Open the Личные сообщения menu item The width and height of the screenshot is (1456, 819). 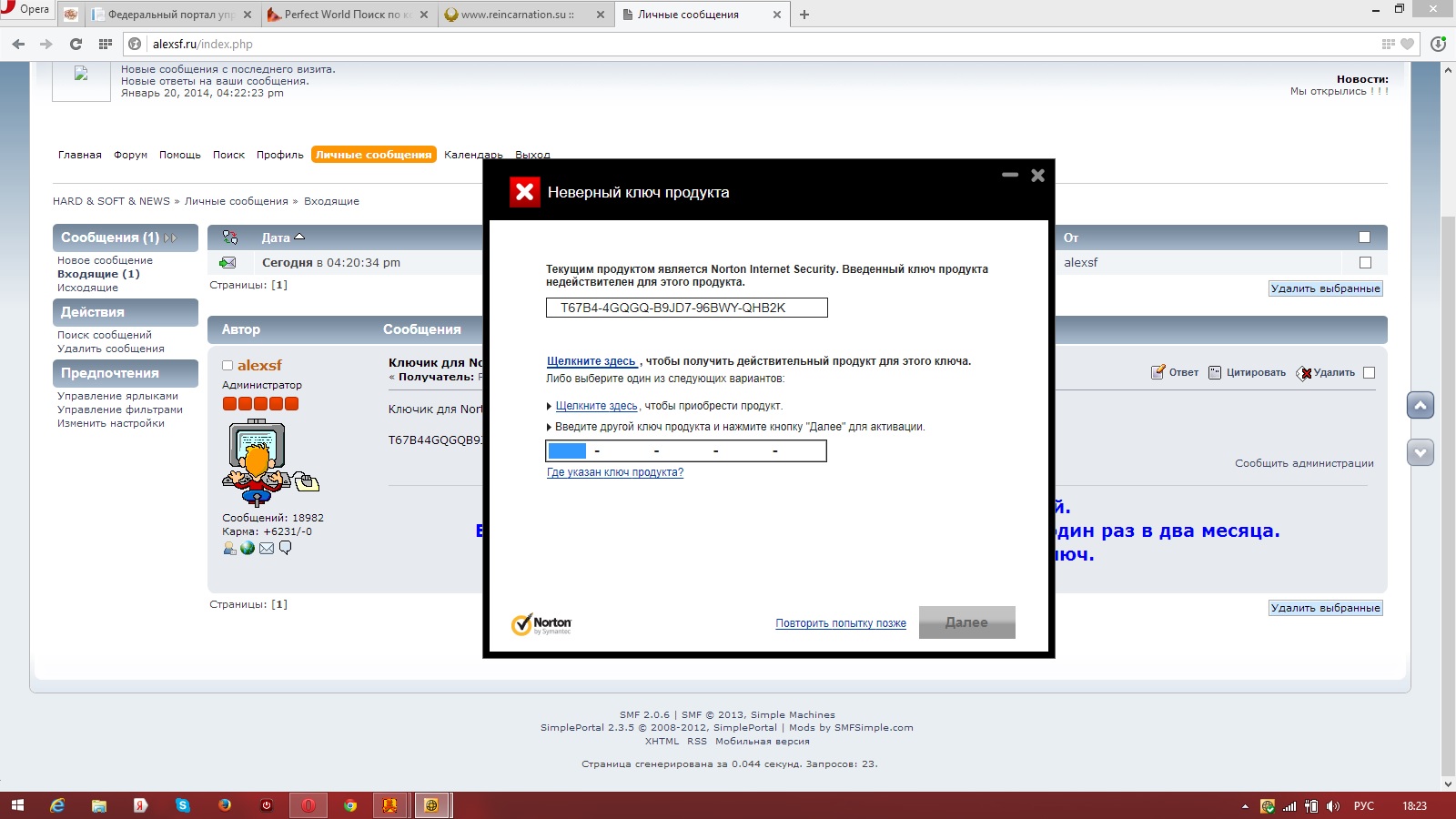(x=374, y=155)
